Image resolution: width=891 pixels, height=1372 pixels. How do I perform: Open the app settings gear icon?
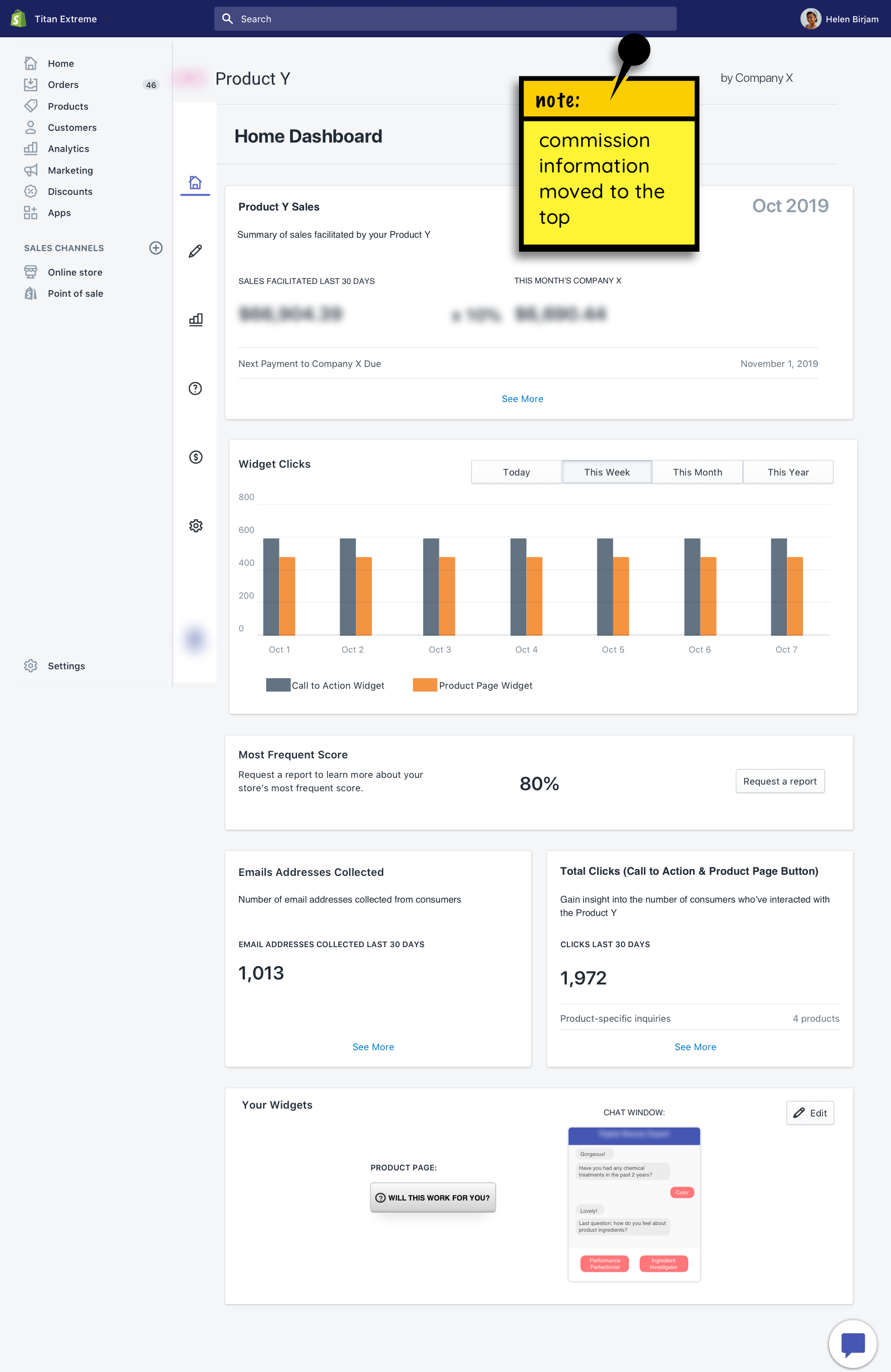click(x=195, y=526)
